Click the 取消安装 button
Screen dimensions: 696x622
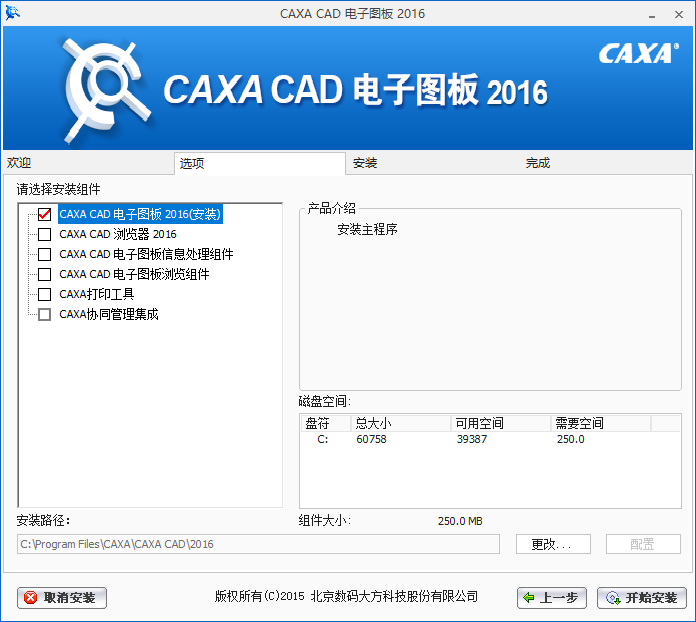[62, 598]
